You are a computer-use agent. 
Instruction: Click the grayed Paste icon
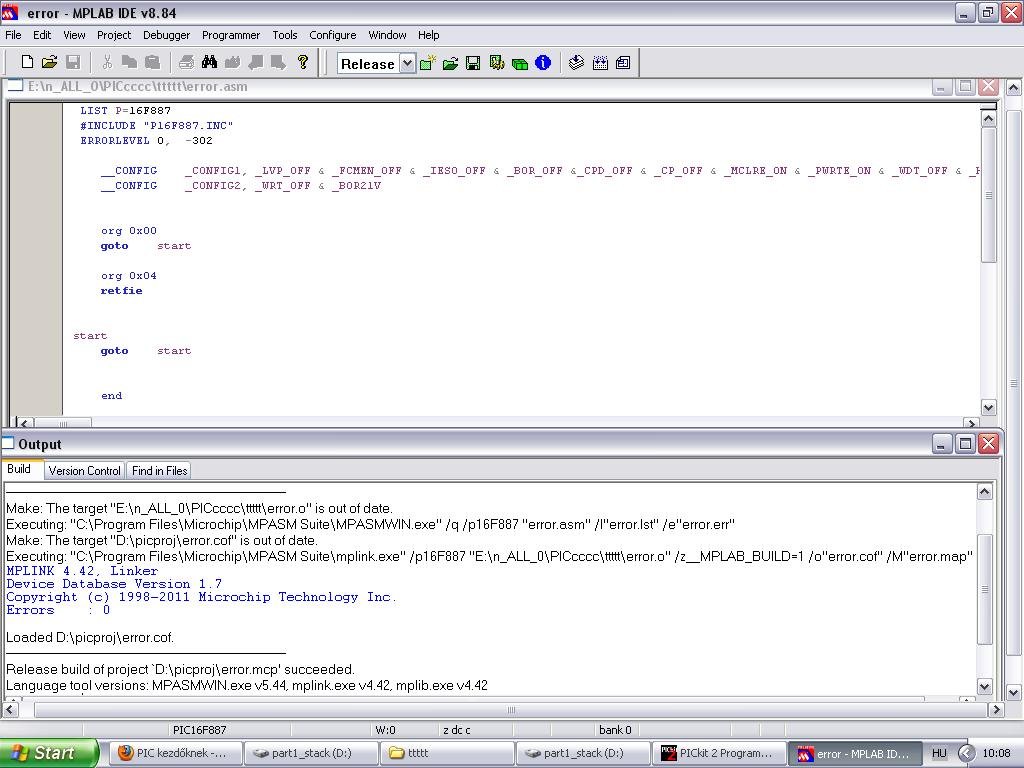tap(153, 62)
